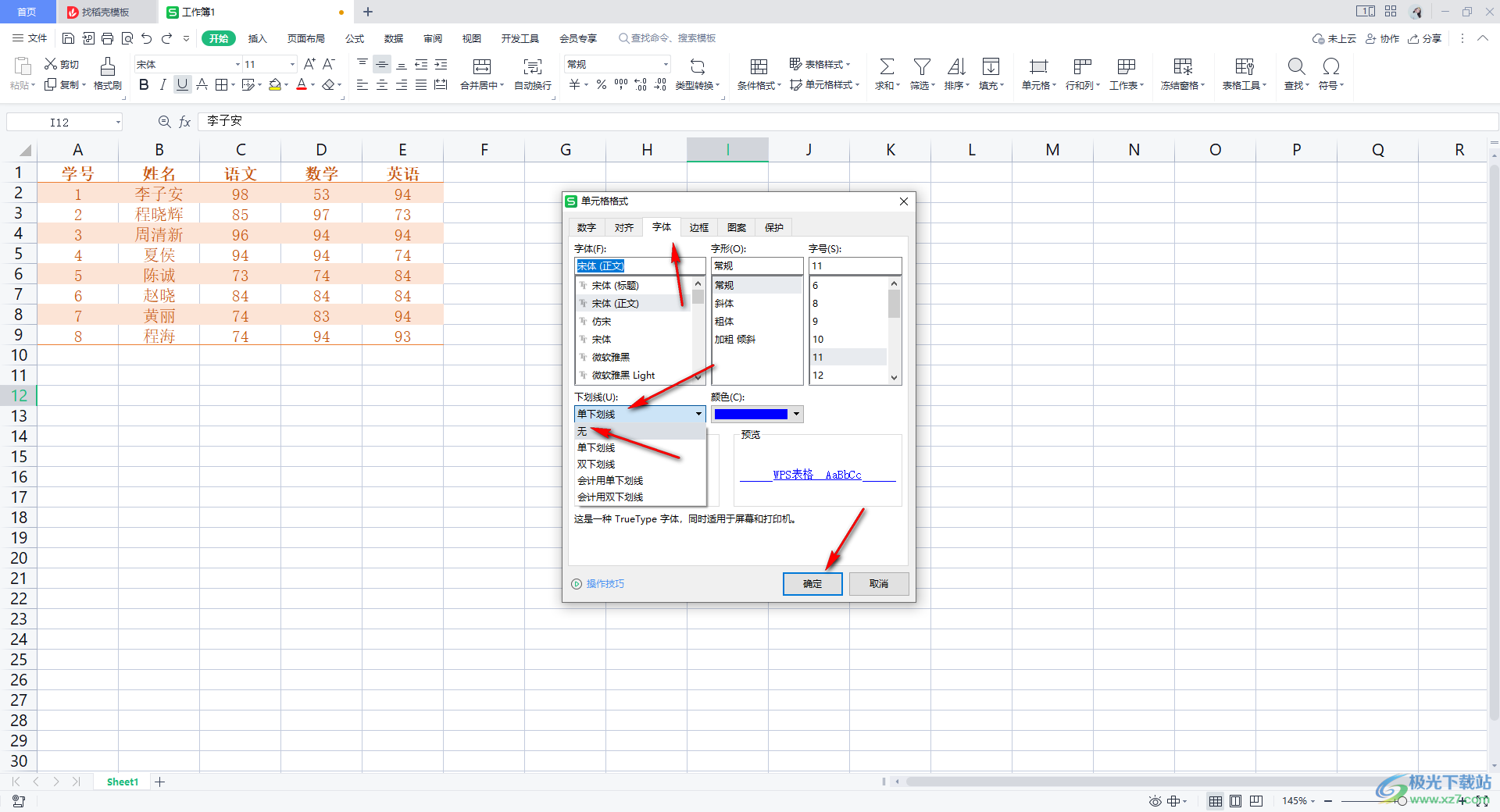Open the 操作技巧 link
1500x812 pixels.
(605, 584)
